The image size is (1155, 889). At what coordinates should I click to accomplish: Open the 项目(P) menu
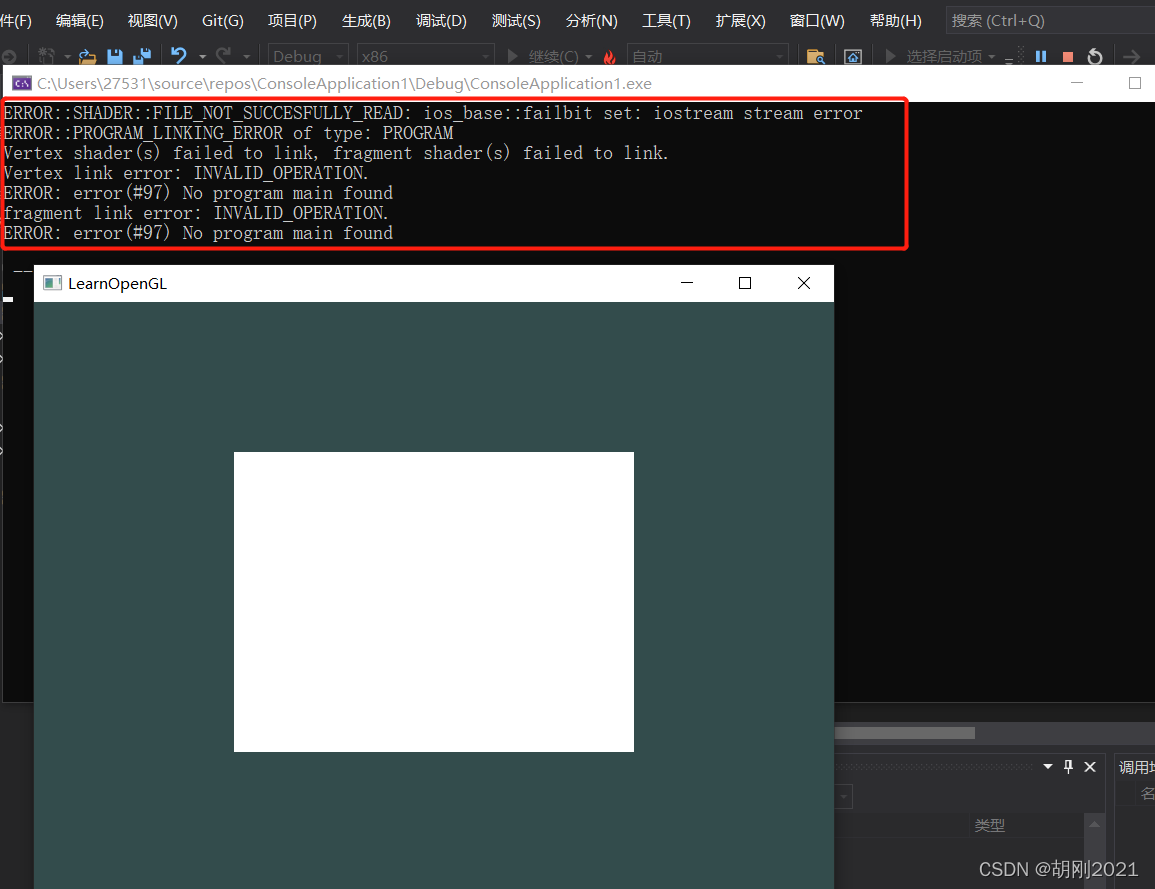pyautogui.click(x=292, y=21)
